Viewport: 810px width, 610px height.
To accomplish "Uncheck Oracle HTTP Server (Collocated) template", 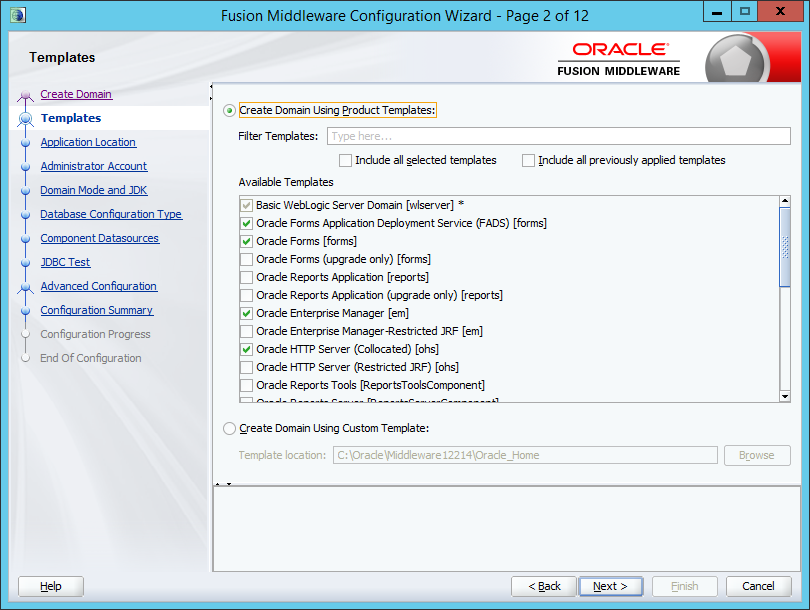I will tap(246, 349).
